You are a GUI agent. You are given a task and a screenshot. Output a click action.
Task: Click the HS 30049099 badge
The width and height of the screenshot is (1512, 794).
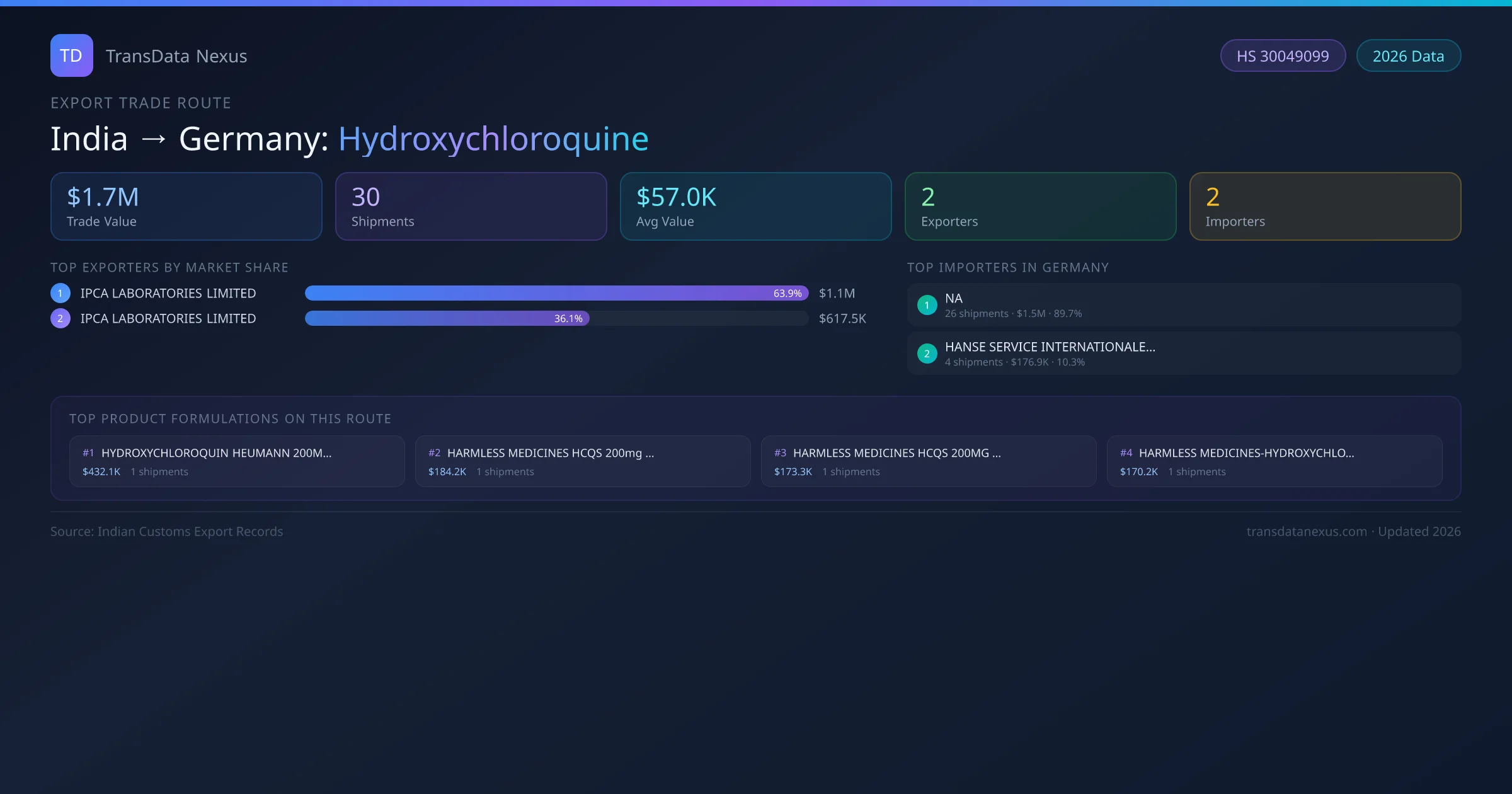1283,56
